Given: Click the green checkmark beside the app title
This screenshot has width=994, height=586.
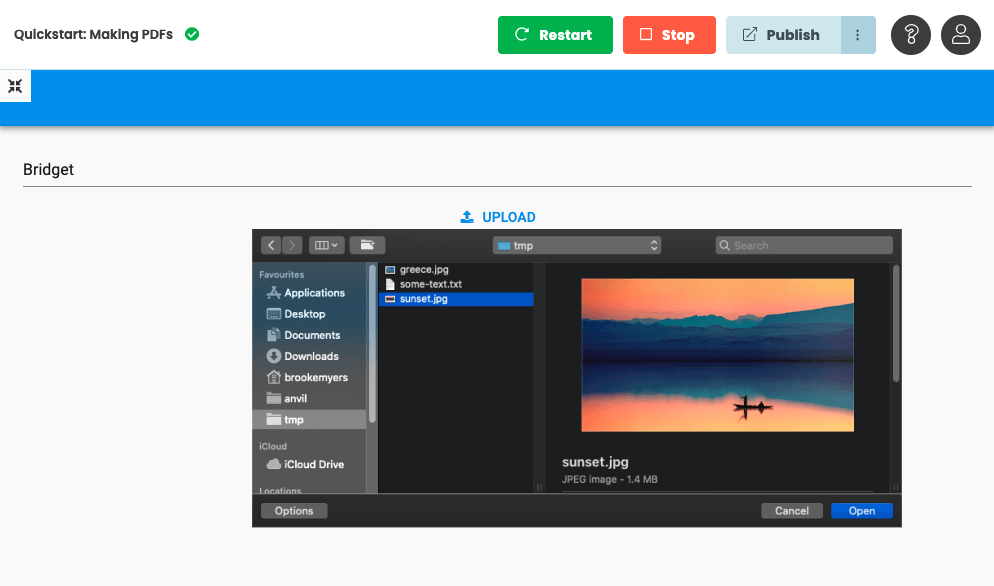Looking at the screenshot, I should (x=191, y=33).
